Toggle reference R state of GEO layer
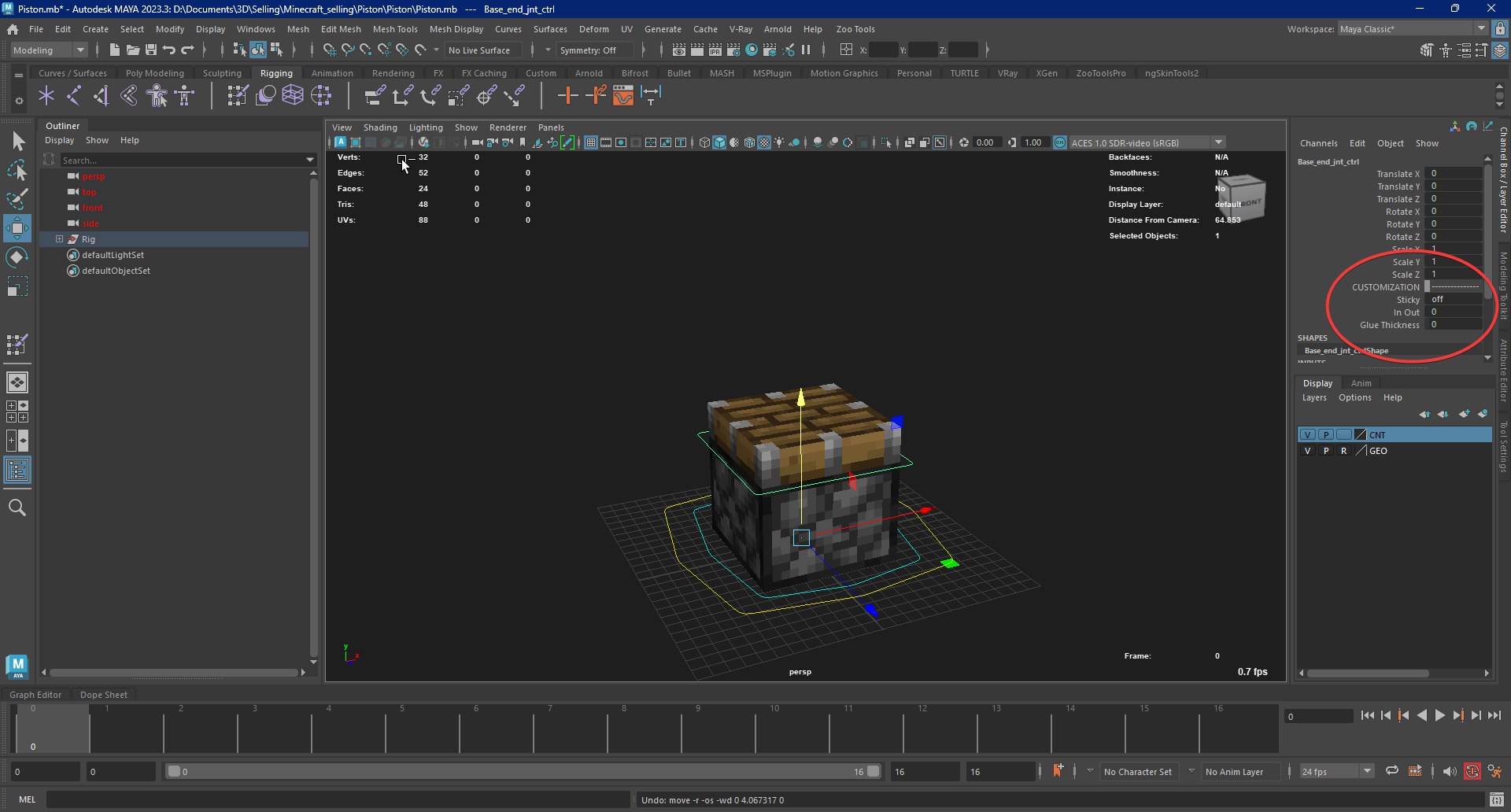 (x=1344, y=451)
